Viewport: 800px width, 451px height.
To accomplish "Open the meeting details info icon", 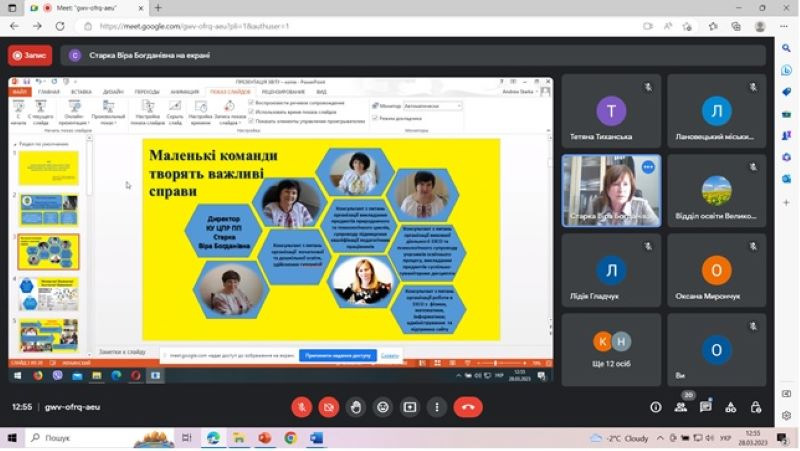I will 656,407.
